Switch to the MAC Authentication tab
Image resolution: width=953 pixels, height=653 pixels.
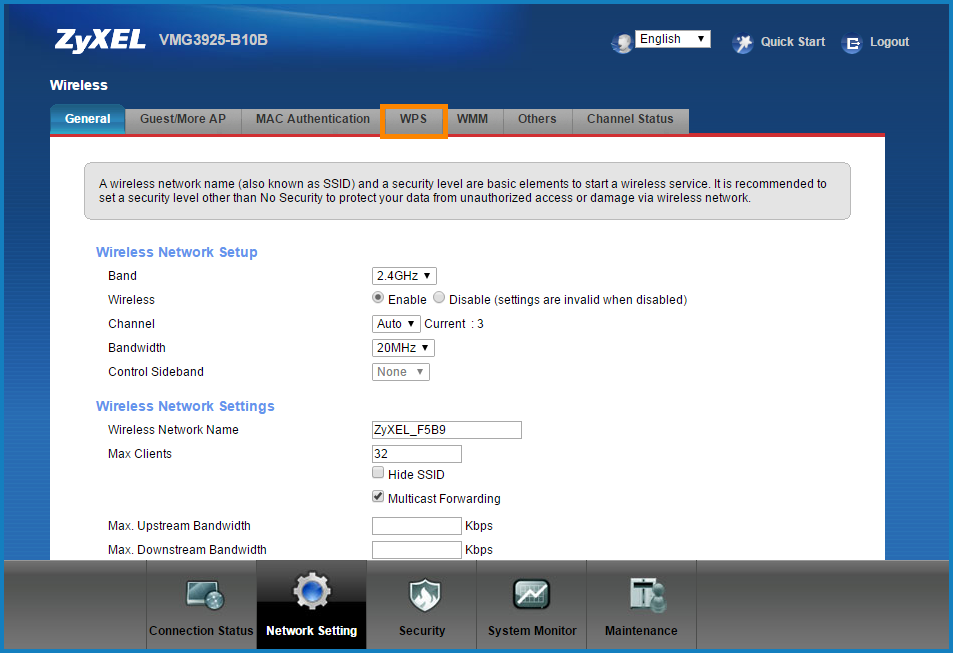(313, 119)
